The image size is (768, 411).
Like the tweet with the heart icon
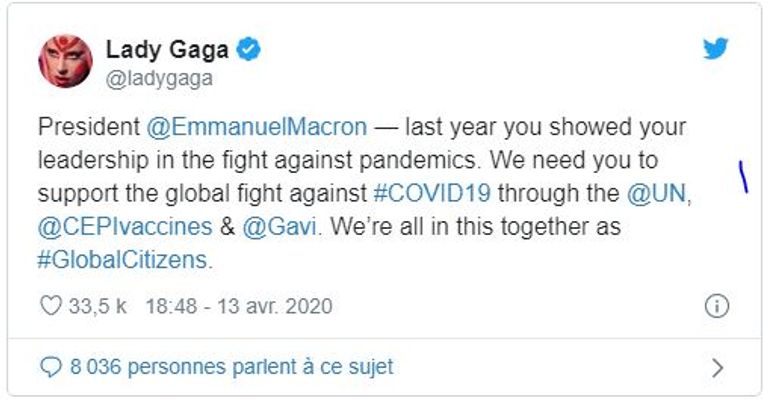tap(50, 306)
